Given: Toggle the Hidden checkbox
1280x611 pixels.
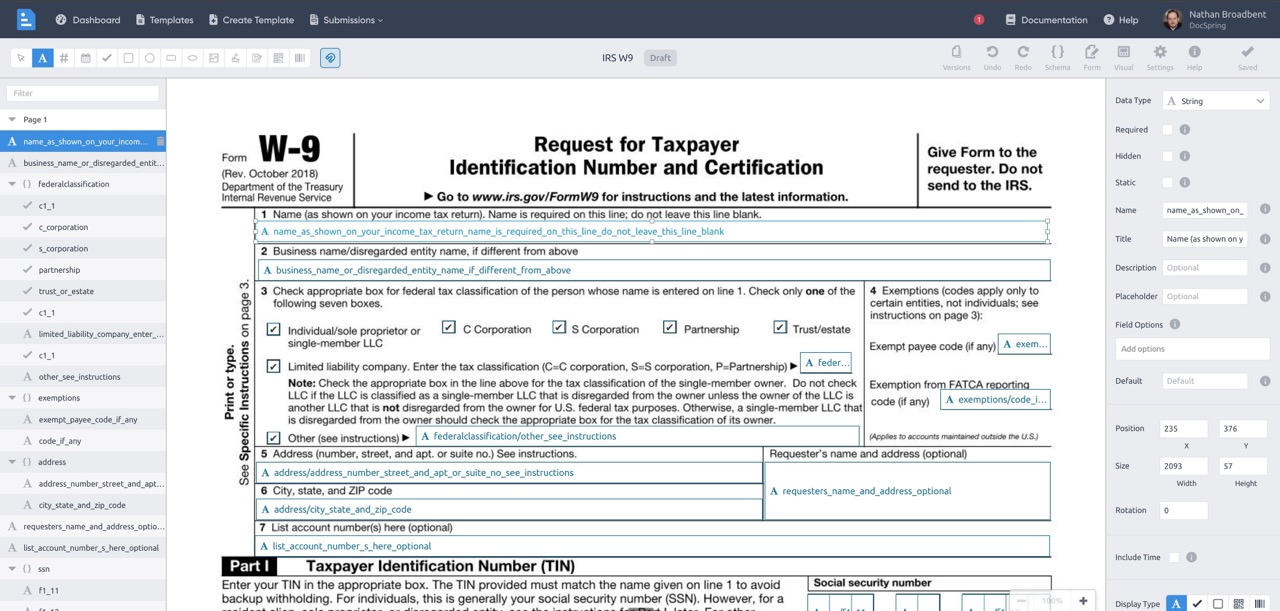Looking at the screenshot, I should pyautogui.click(x=1167, y=156).
